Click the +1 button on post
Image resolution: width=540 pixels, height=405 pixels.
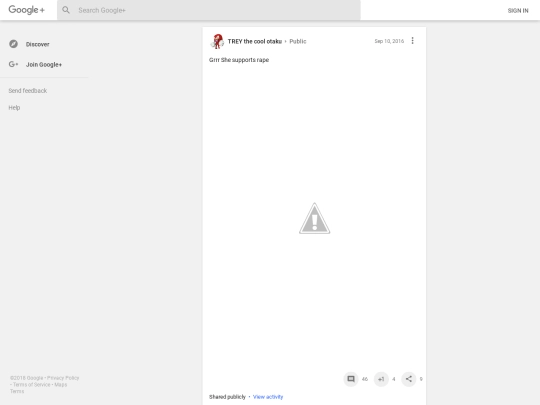point(381,379)
